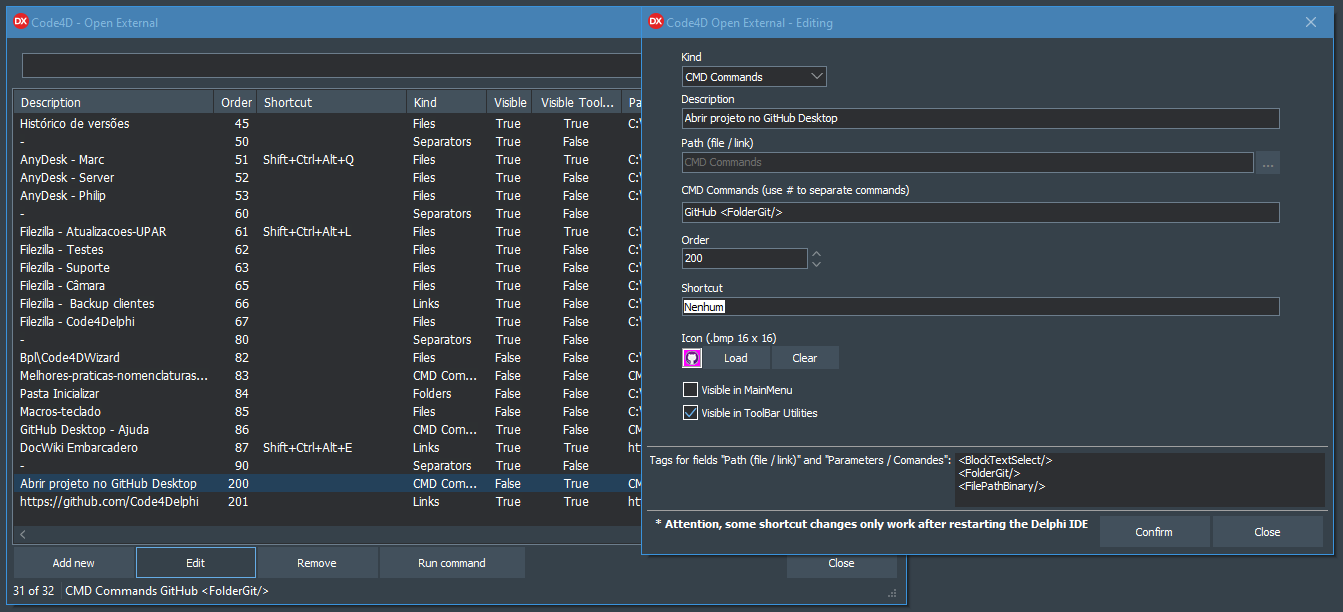Open the Kind dropdown showing CMD Commands

[818, 76]
